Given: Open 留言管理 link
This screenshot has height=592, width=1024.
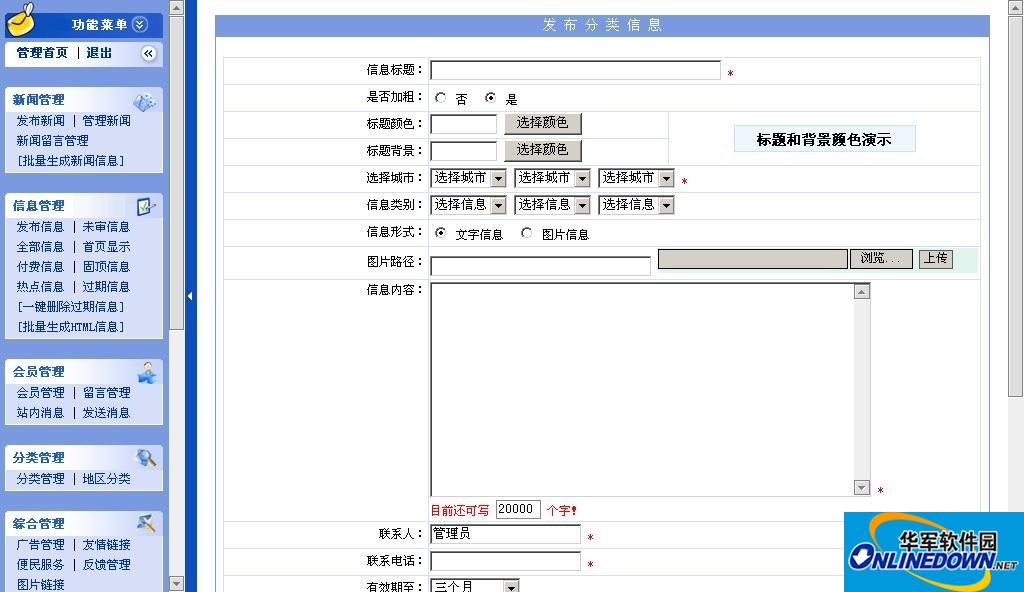Looking at the screenshot, I should [x=106, y=393].
